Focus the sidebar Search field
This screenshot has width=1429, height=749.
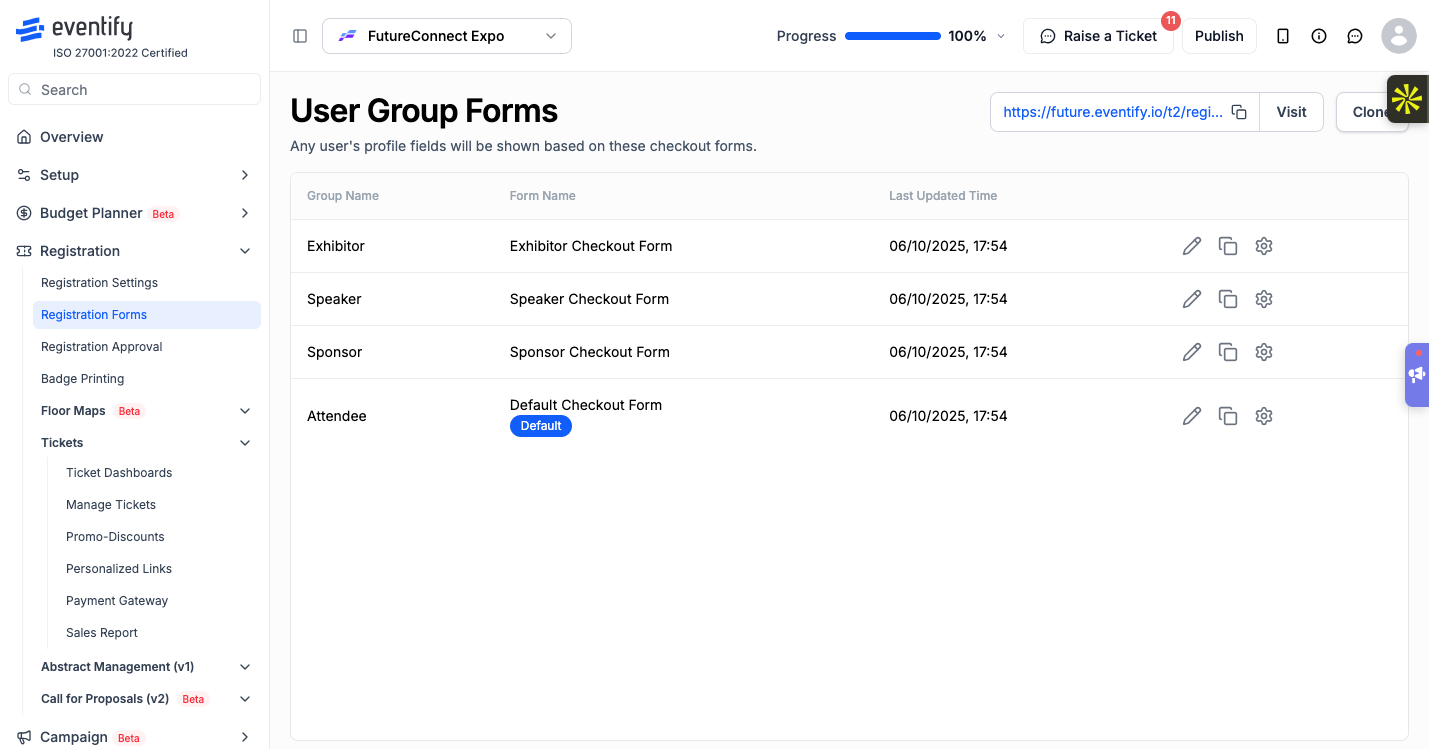point(134,89)
